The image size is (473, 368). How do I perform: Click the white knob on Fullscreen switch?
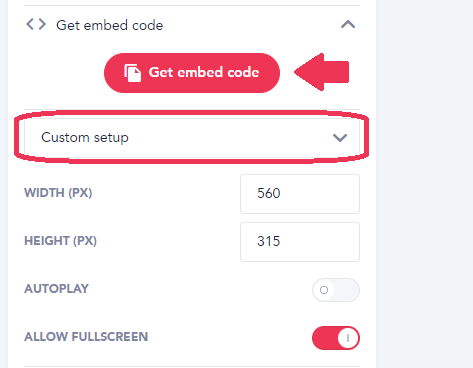pos(348,338)
